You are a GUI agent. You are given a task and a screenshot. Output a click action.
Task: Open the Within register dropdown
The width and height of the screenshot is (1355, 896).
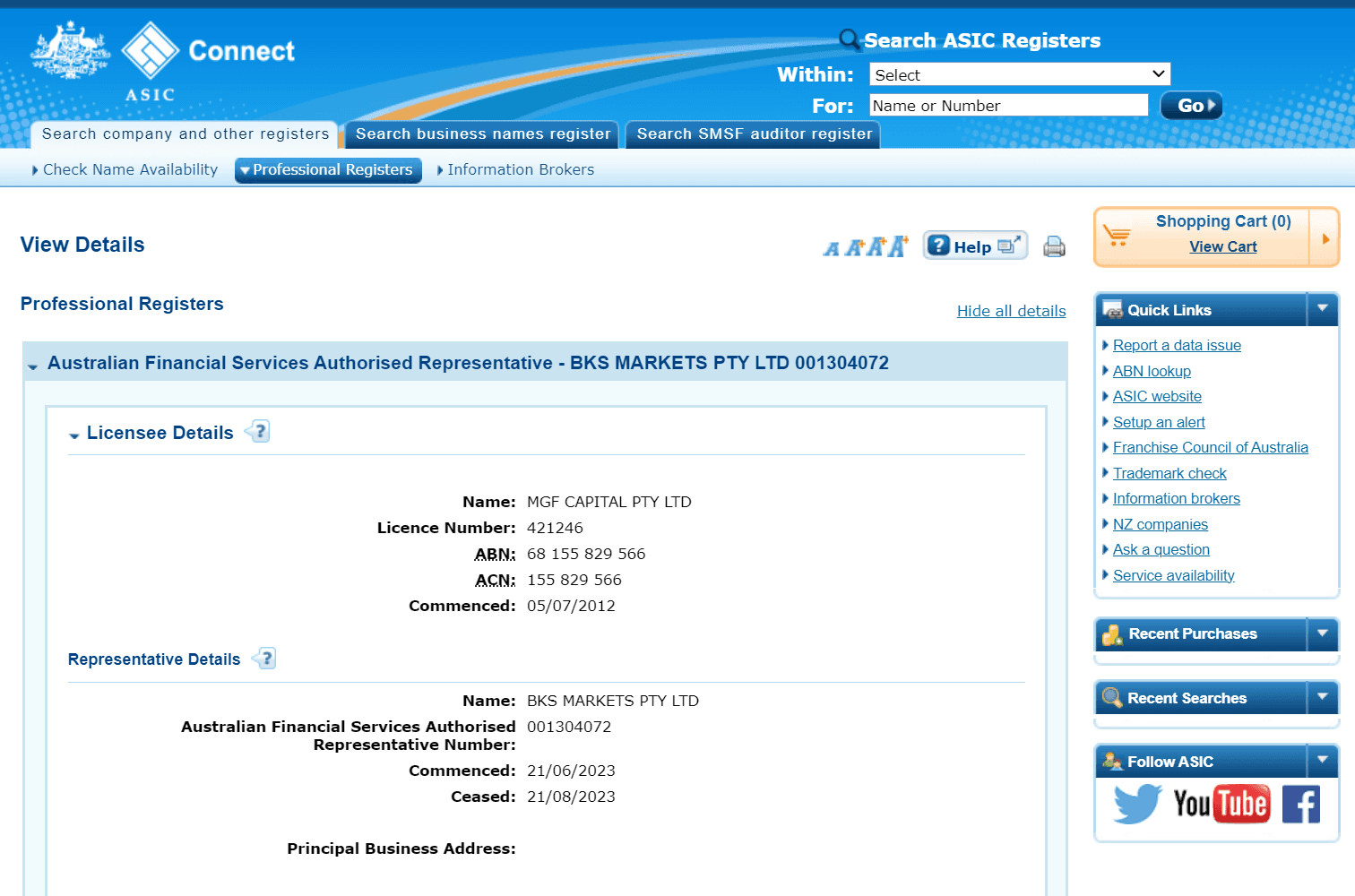(1020, 74)
